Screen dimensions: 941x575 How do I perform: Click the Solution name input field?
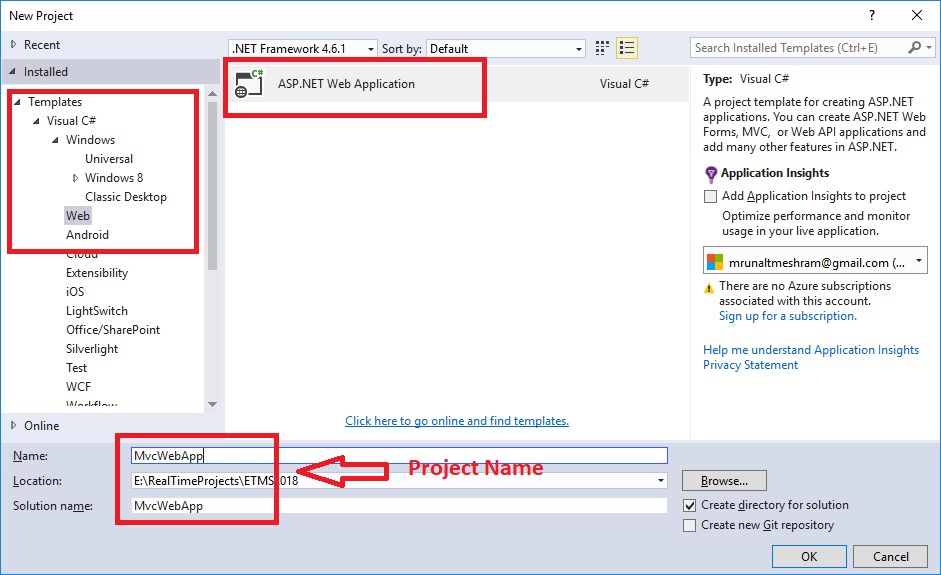tap(399, 506)
